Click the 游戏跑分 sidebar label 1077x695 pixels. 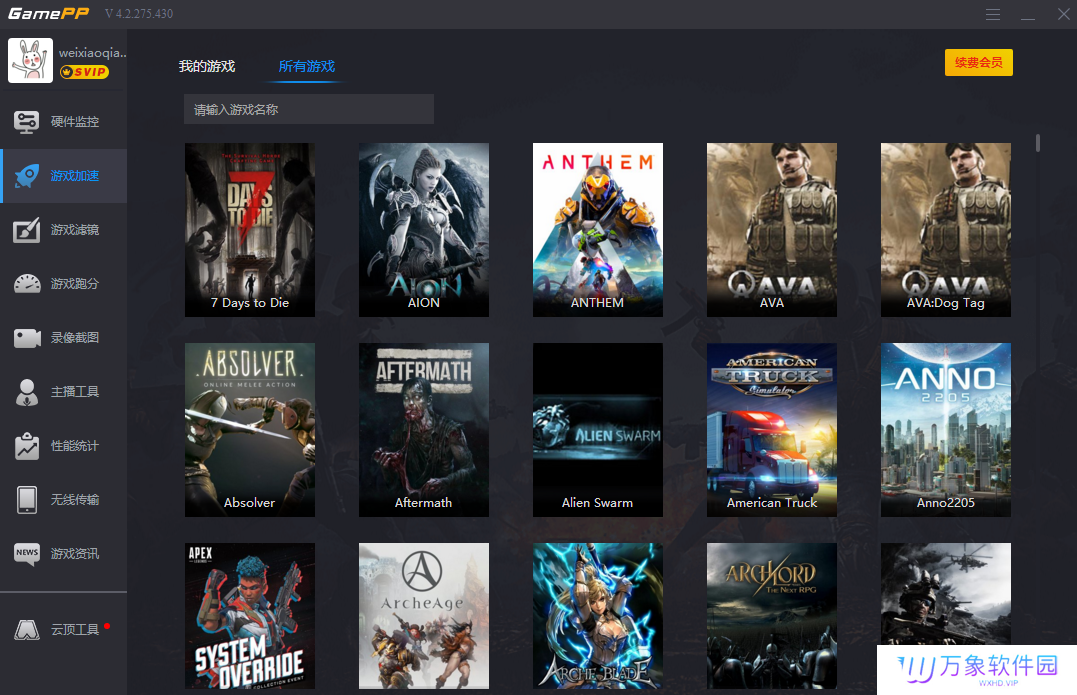[75, 284]
